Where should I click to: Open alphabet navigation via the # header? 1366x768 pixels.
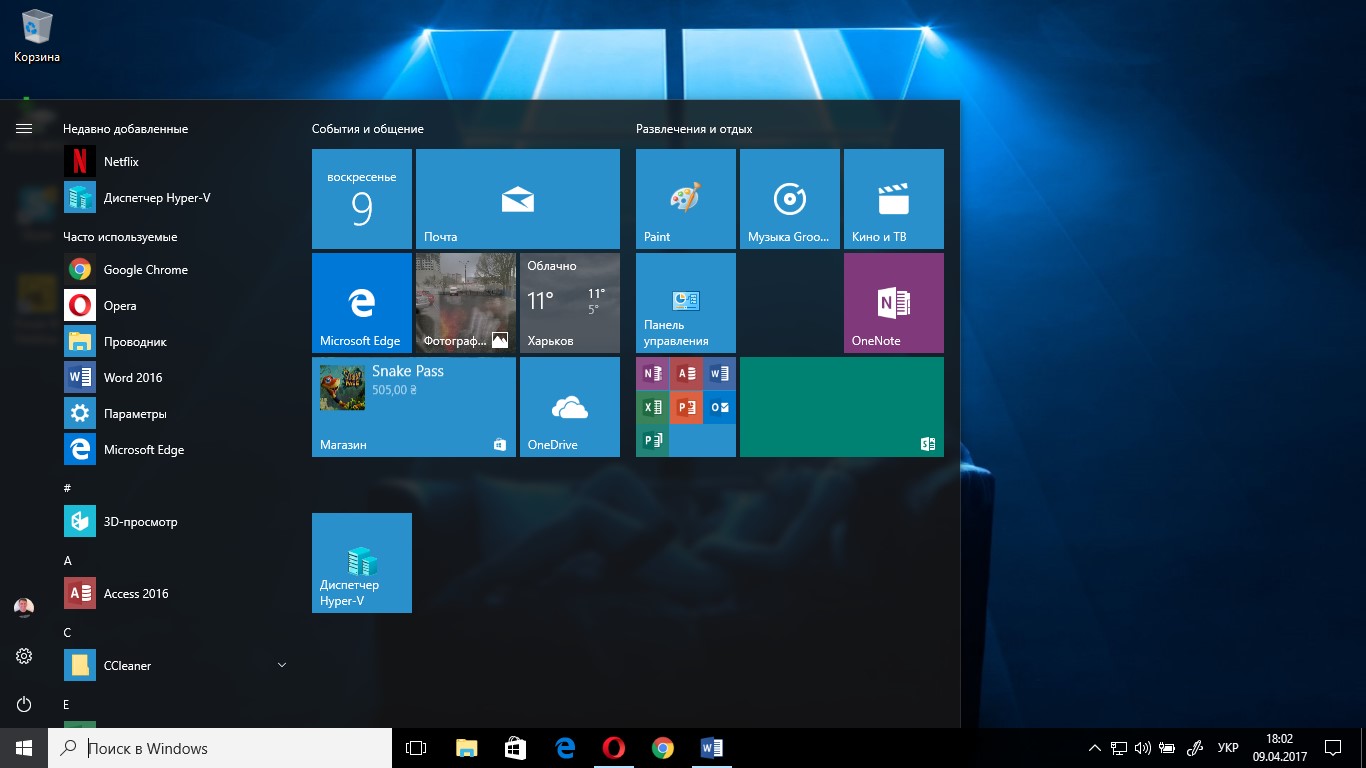(x=67, y=488)
